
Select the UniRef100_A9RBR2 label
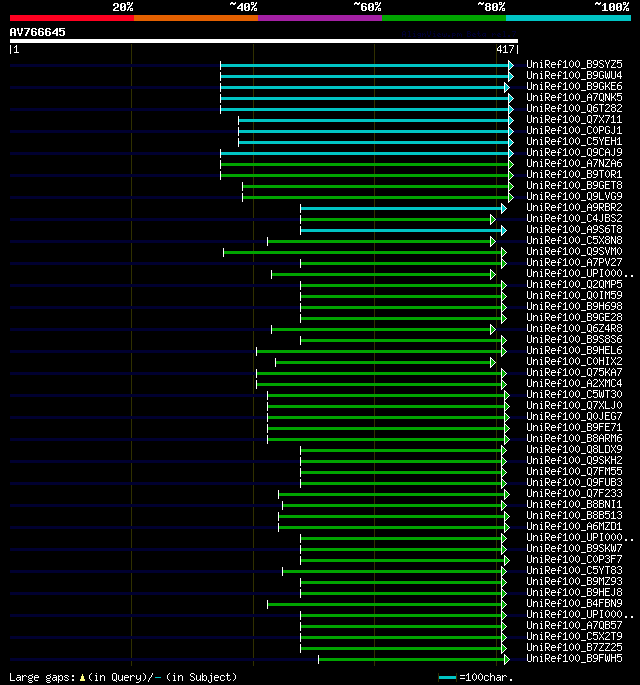(574, 208)
